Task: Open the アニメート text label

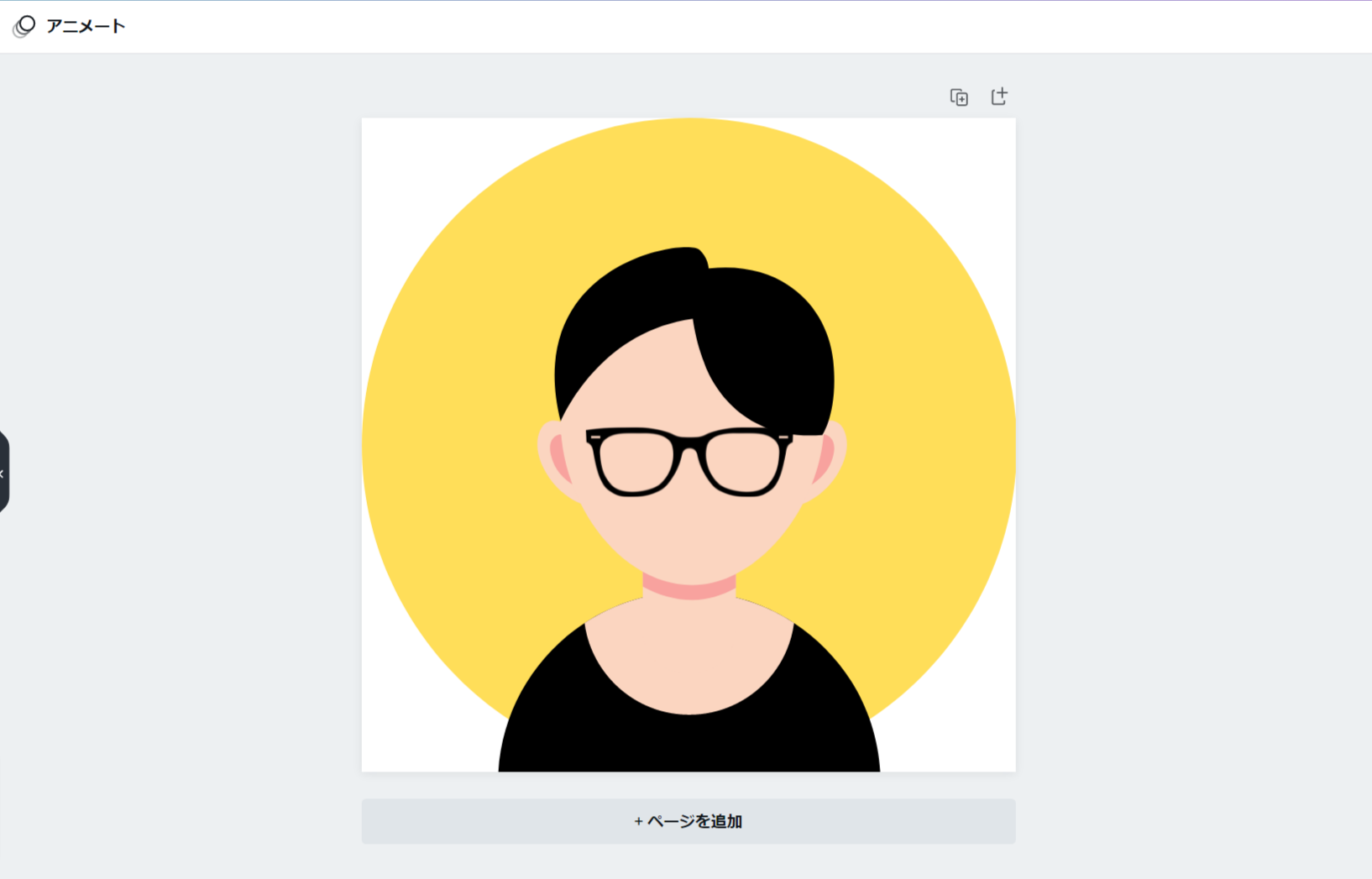Action: click(x=86, y=26)
